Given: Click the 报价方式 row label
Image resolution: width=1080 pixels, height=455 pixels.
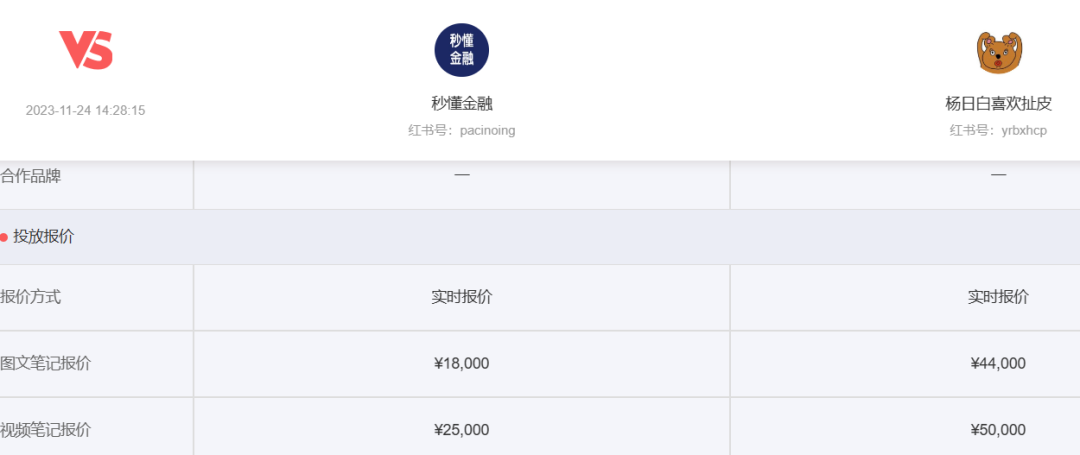Looking at the screenshot, I should coord(30,297).
